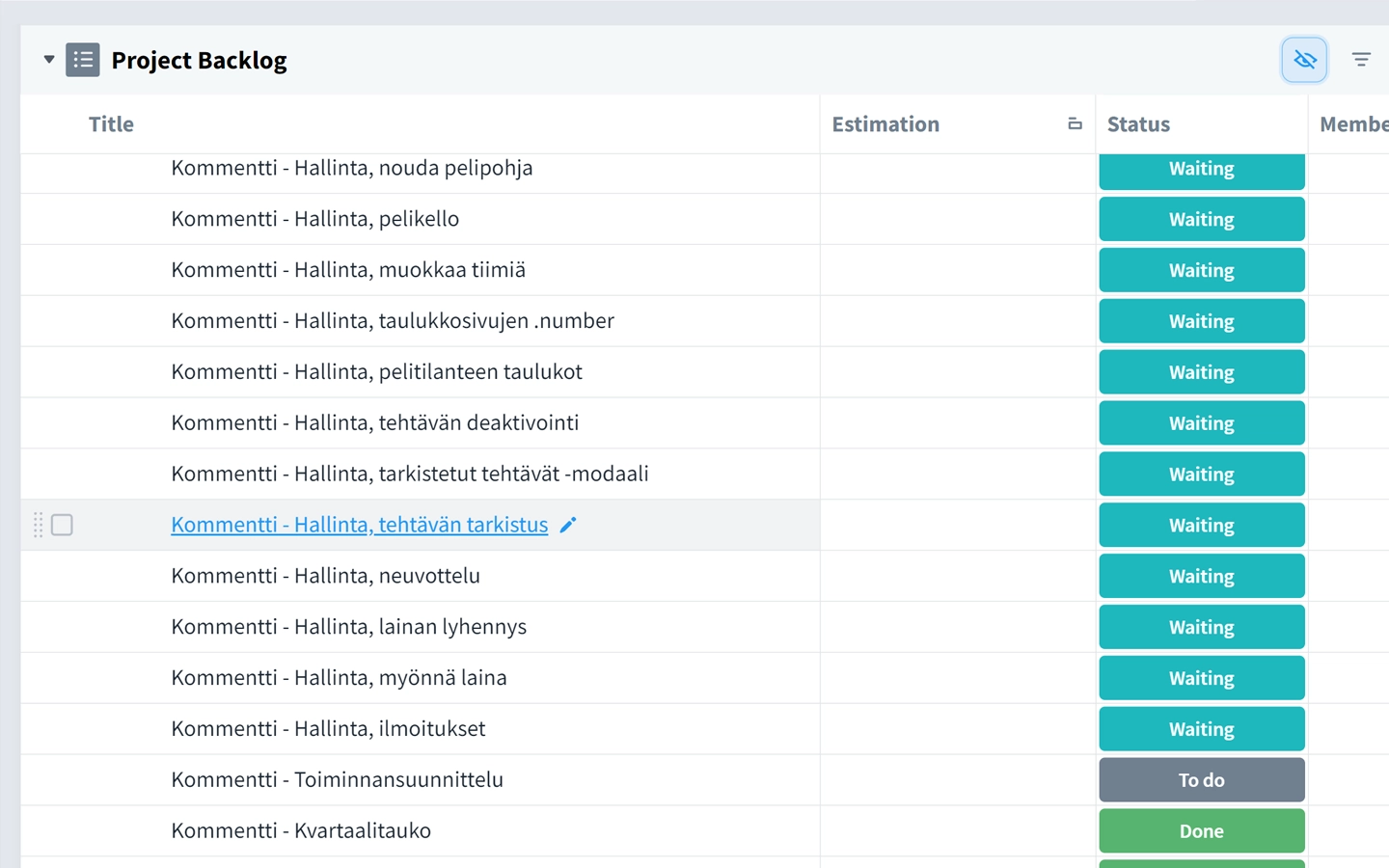Click the Project Backlog list icon
Viewport: 1389px width, 868px height.
coord(83,59)
